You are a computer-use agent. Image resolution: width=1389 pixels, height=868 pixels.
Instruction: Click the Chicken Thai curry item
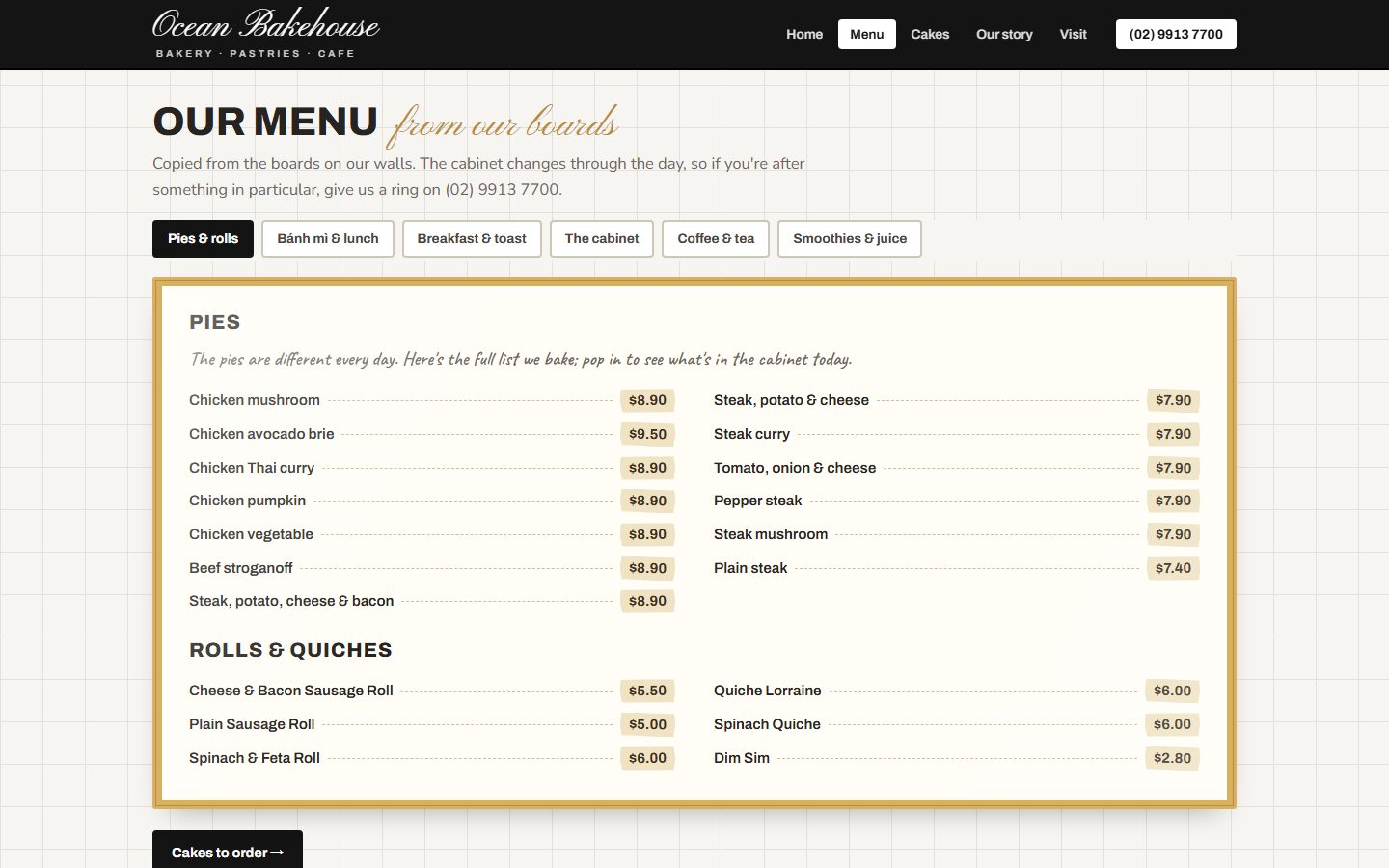click(432, 468)
